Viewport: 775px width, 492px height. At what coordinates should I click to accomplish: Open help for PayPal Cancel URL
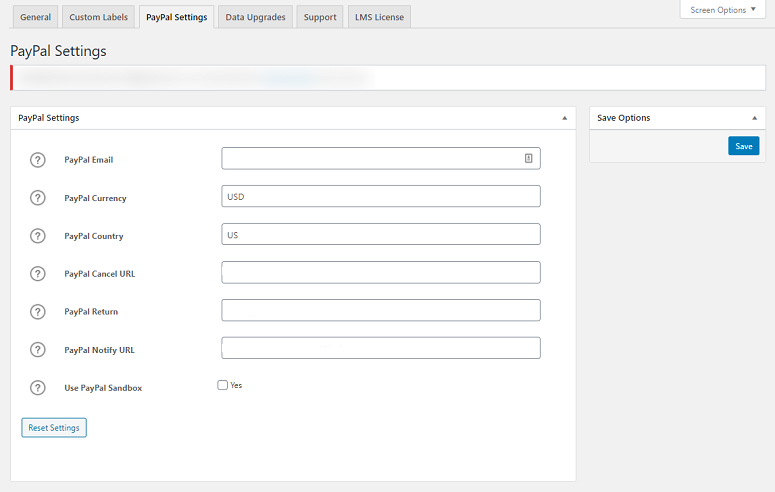click(38, 273)
